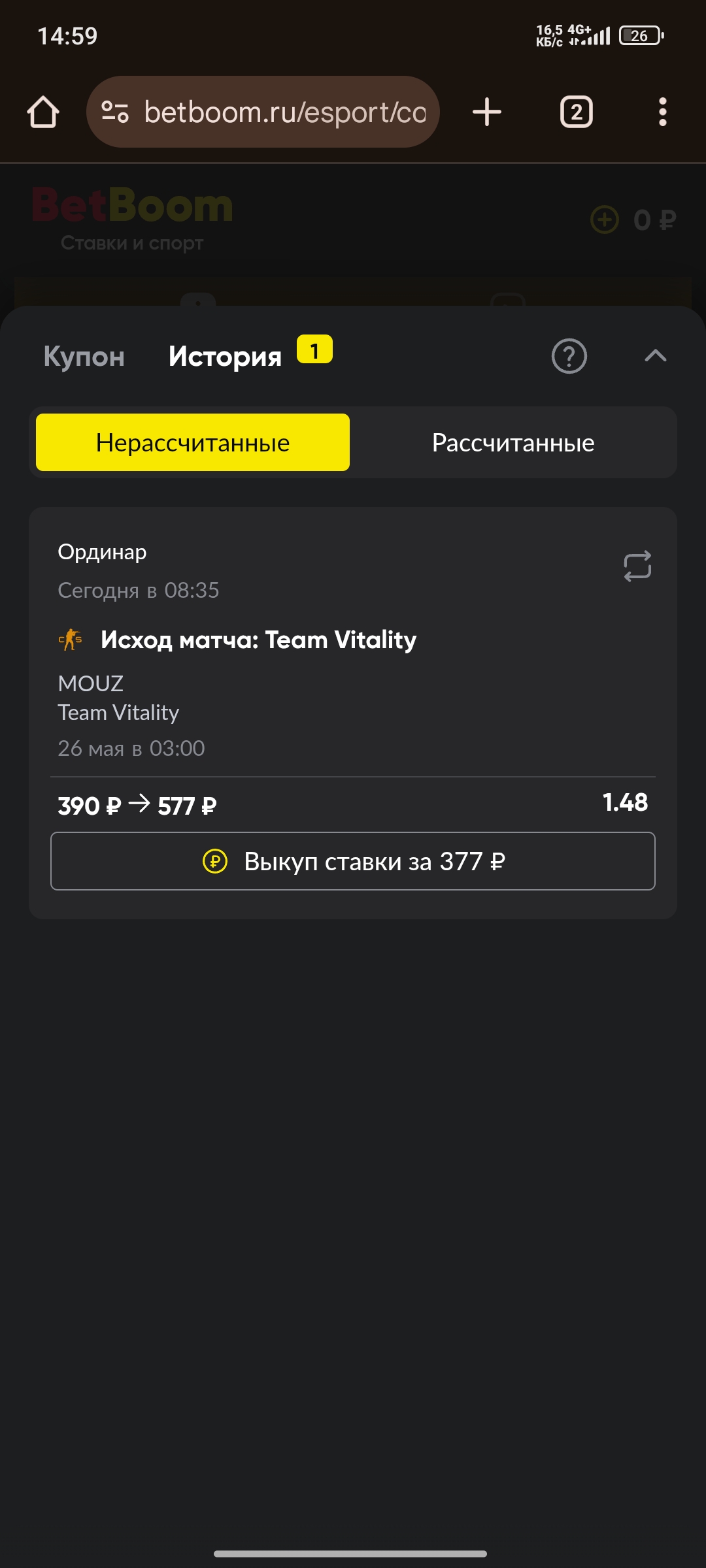The width and height of the screenshot is (706, 1568).
Task: Tap the betboom.ru address bar
Action: pos(263,112)
